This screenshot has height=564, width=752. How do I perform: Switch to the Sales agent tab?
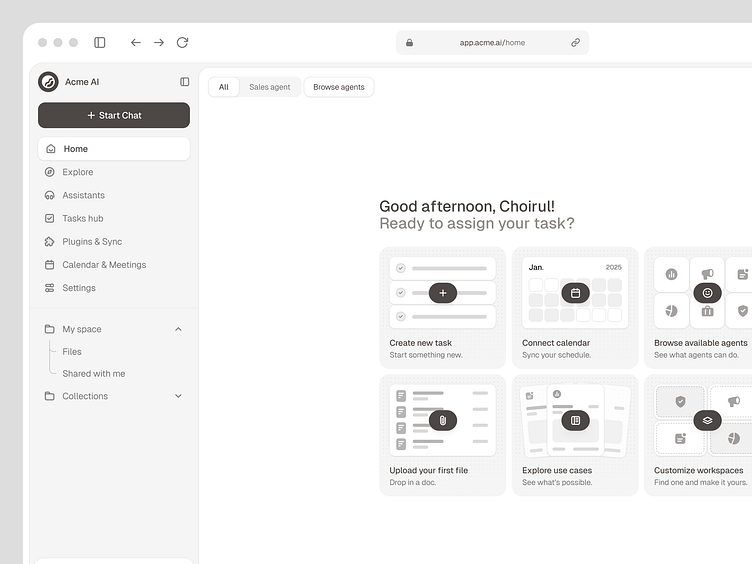(x=269, y=87)
